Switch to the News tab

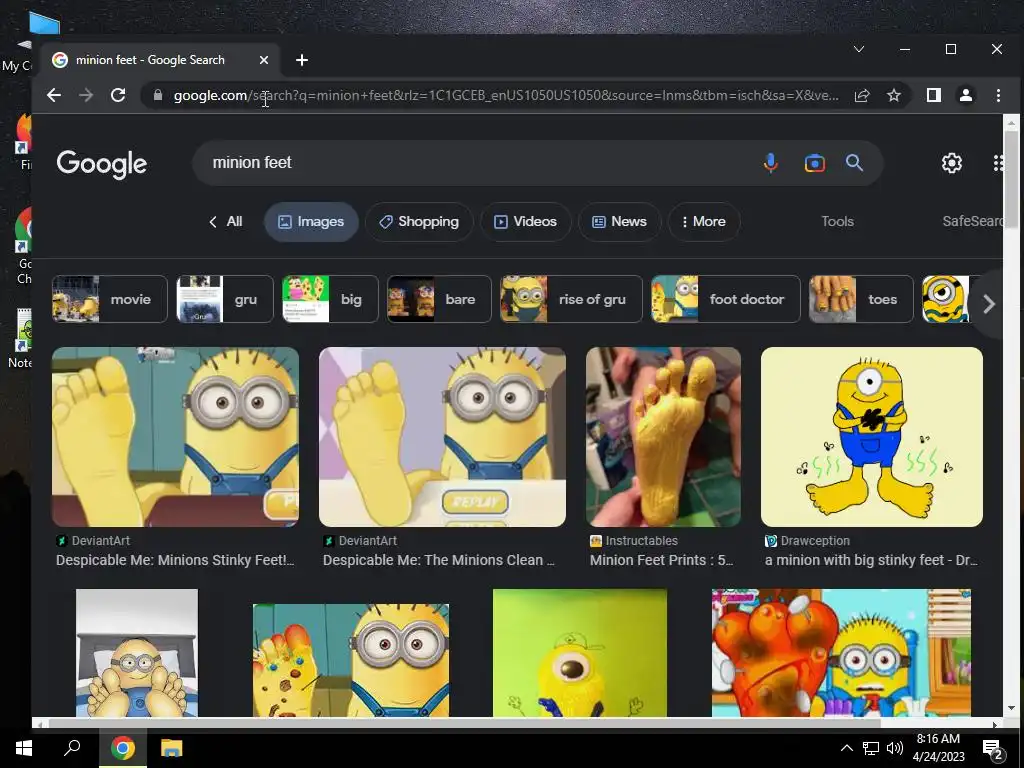tap(619, 221)
